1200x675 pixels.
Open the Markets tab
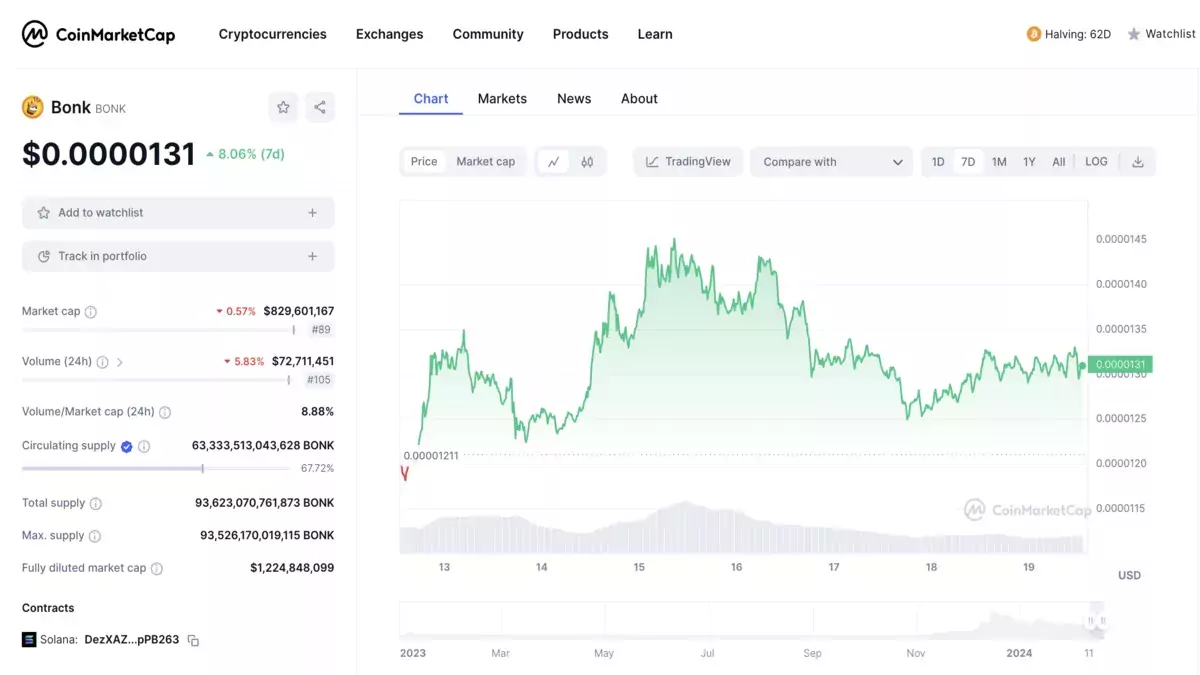[x=502, y=99]
